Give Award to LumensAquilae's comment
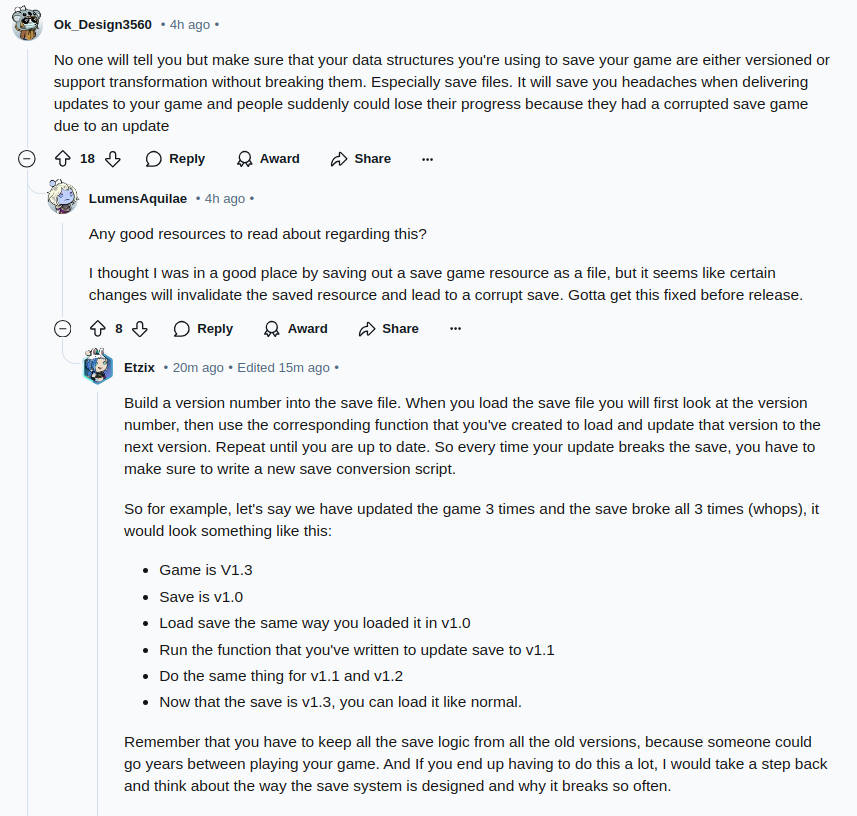857x816 pixels. point(296,329)
